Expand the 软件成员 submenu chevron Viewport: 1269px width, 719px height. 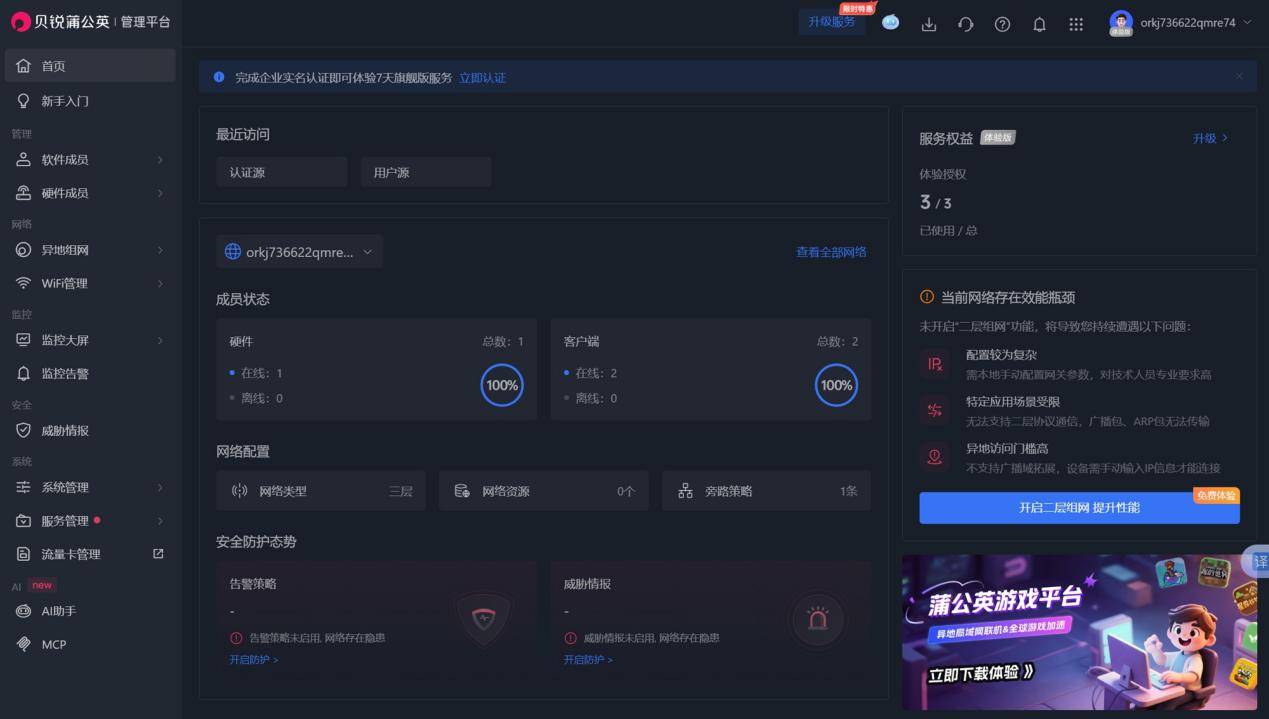pyautogui.click(x=160, y=160)
